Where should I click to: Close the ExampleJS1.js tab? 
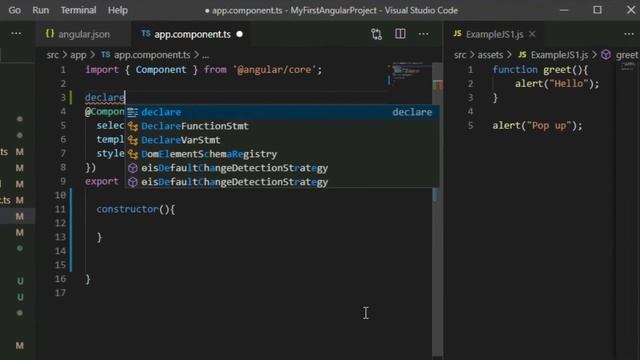[x=532, y=34]
